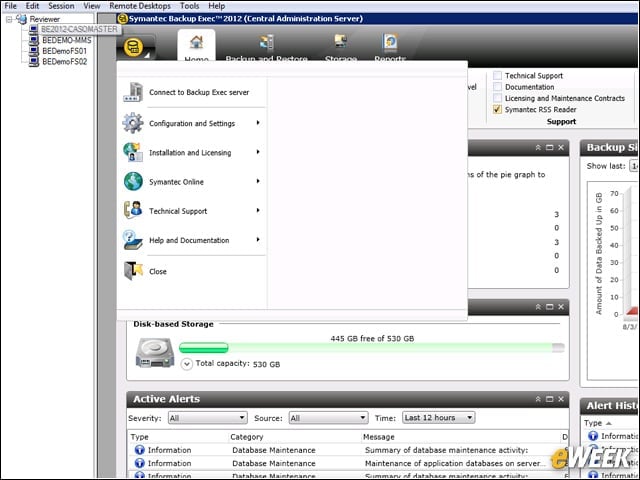640x480 pixels.
Task: Click the Configuration and Settings gear icon
Action: [133, 123]
